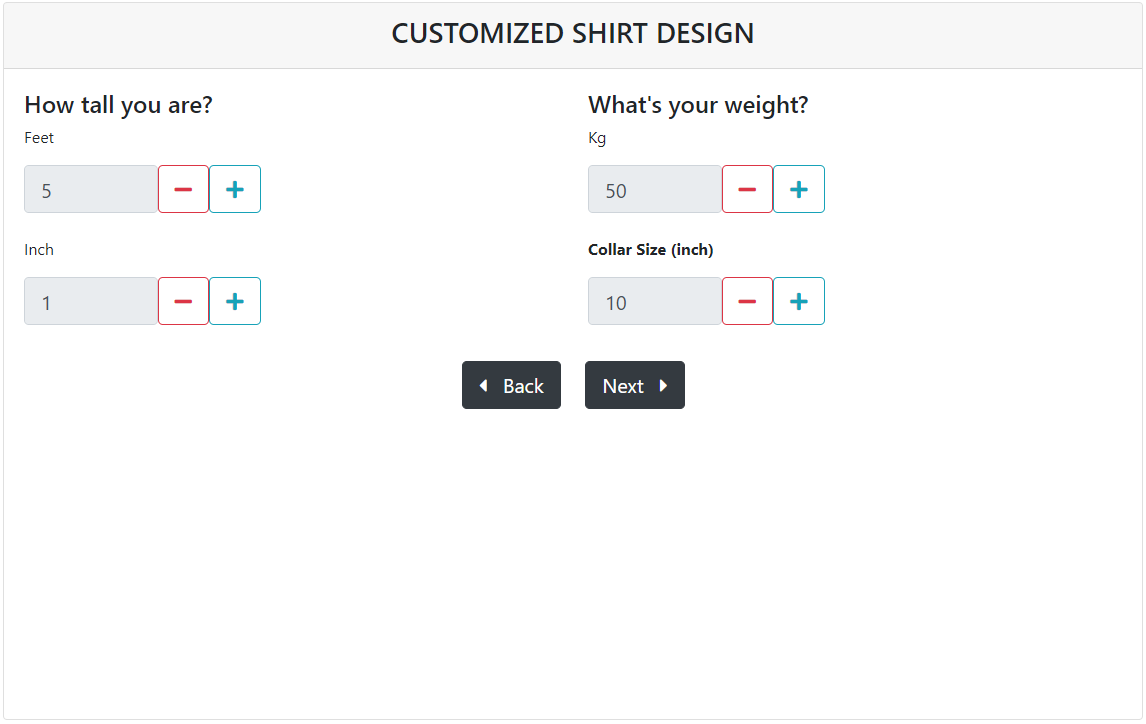This screenshot has width=1146, height=724.
Task: Focus the Feet input showing 5
Action: point(91,189)
